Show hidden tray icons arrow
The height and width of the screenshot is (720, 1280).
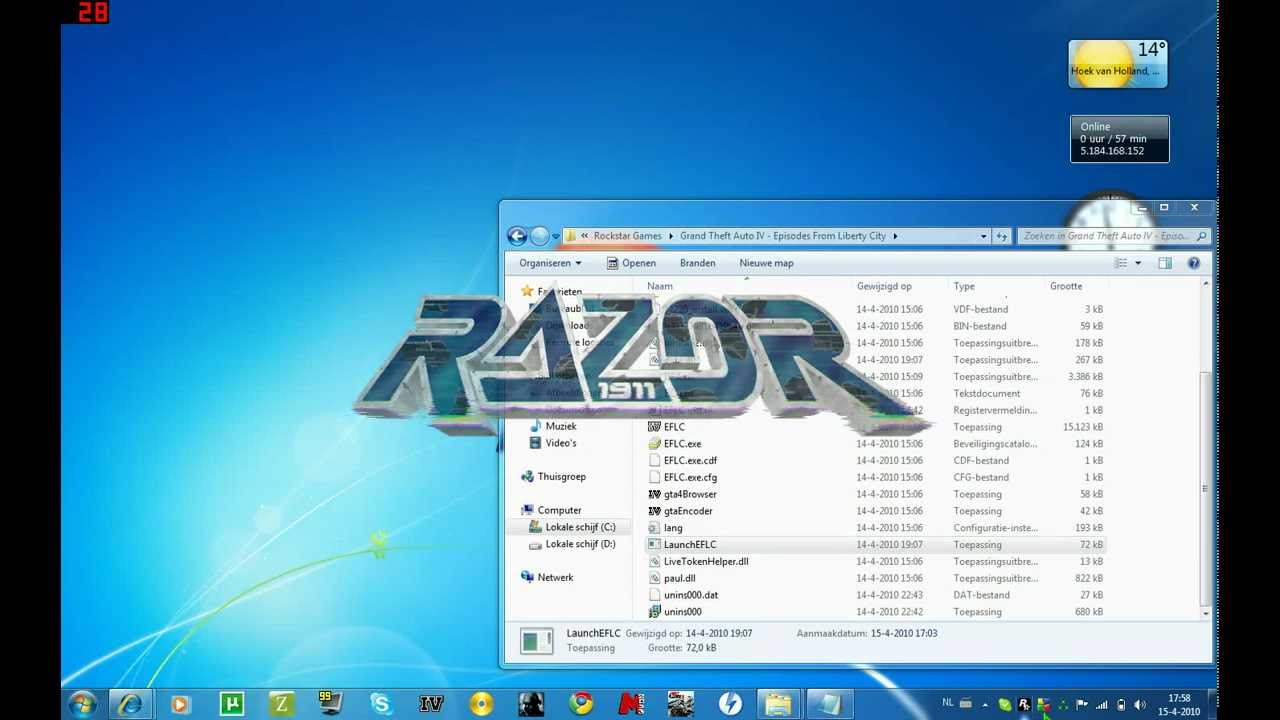coord(985,705)
